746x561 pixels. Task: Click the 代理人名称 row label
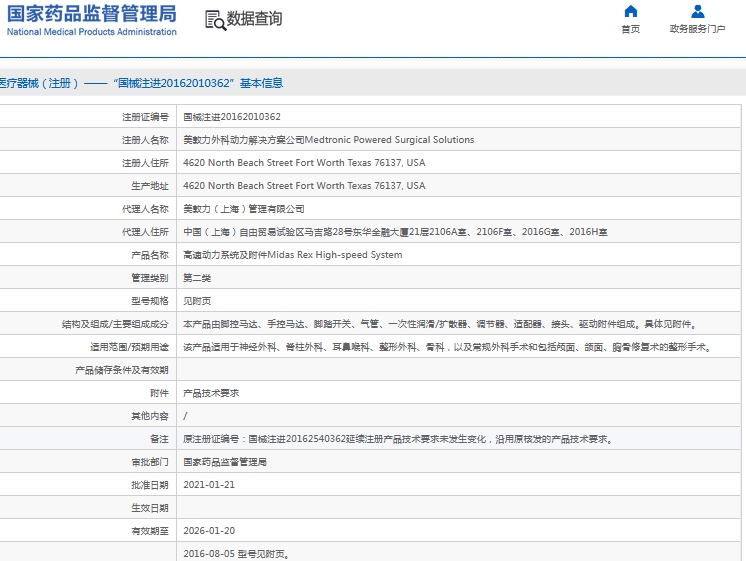tap(145, 209)
